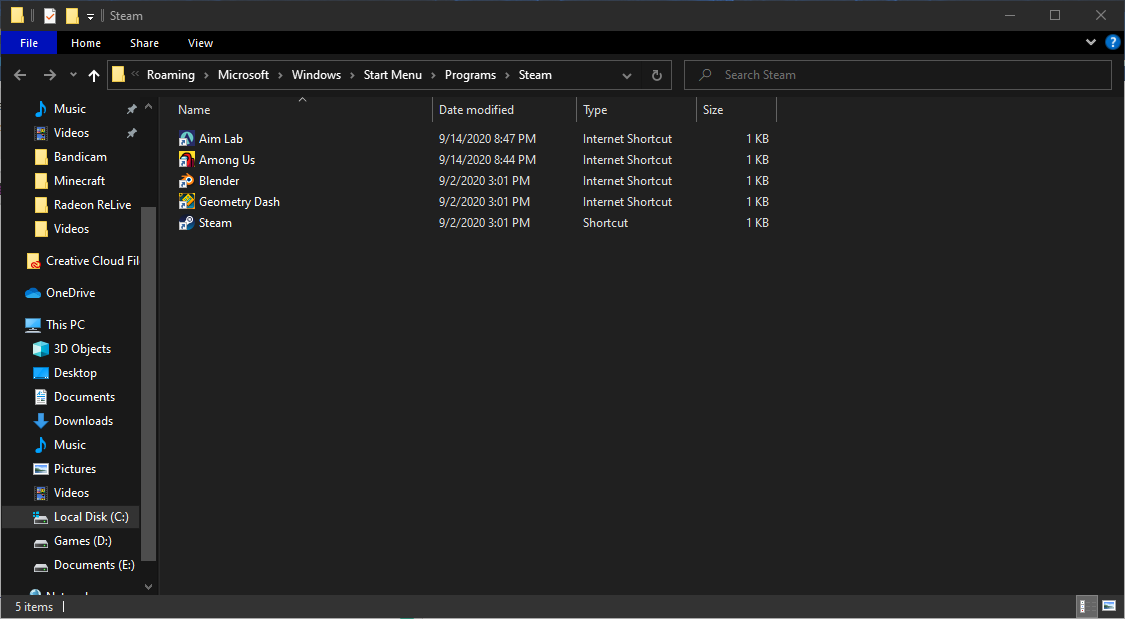1125x619 pixels.
Task: Open the Home ribbon tab
Action: 86,43
